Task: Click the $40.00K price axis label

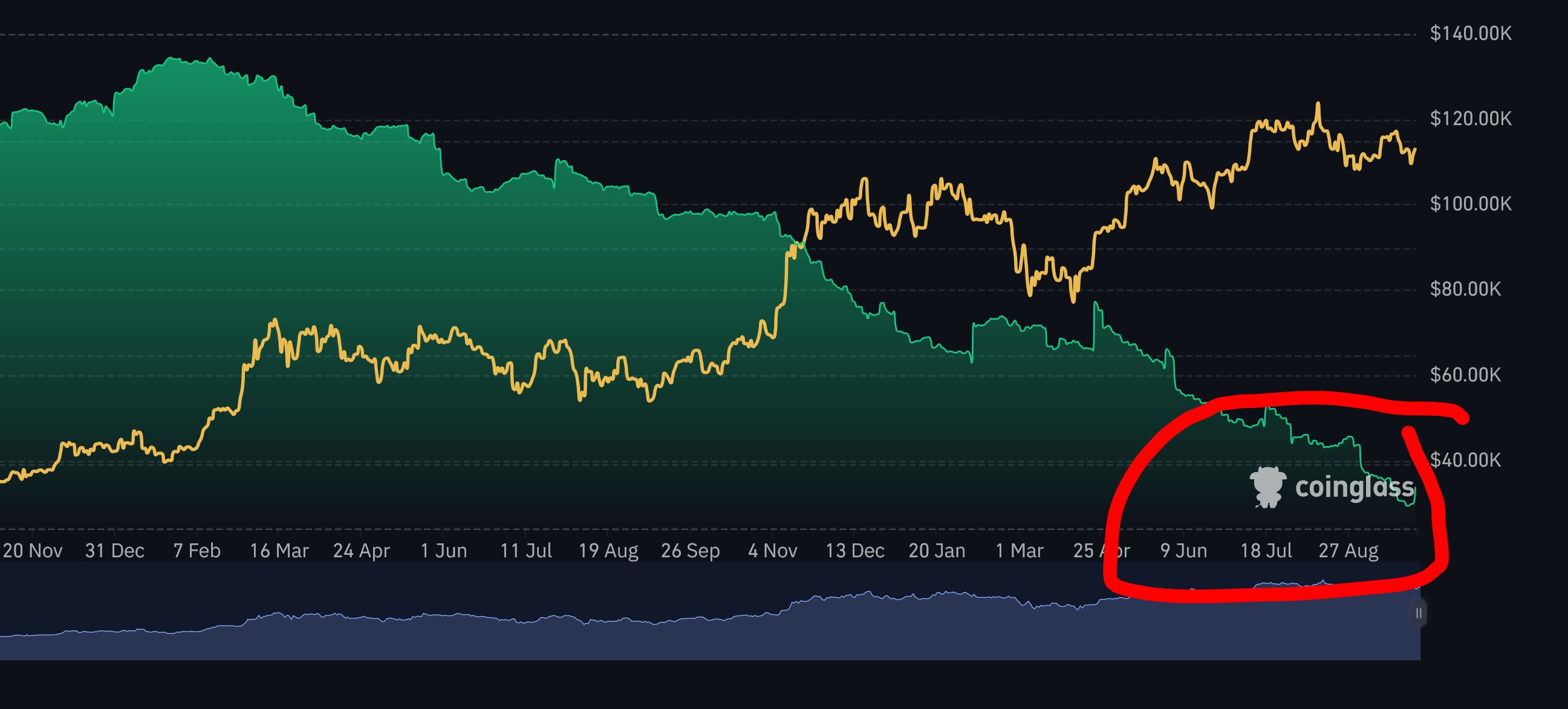Action: [x=1466, y=459]
